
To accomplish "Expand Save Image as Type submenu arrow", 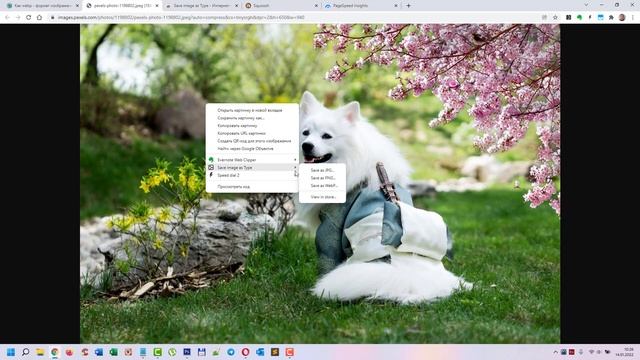I will [x=295, y=168].
